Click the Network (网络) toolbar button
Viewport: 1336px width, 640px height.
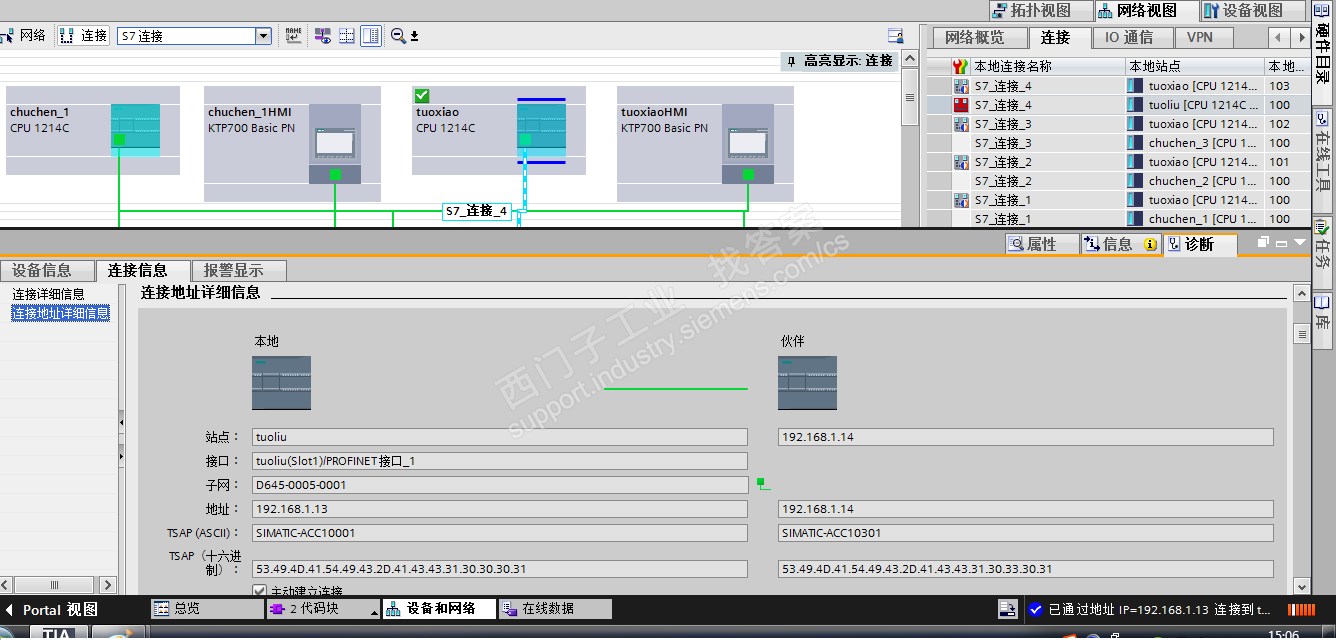click(24, 36)
